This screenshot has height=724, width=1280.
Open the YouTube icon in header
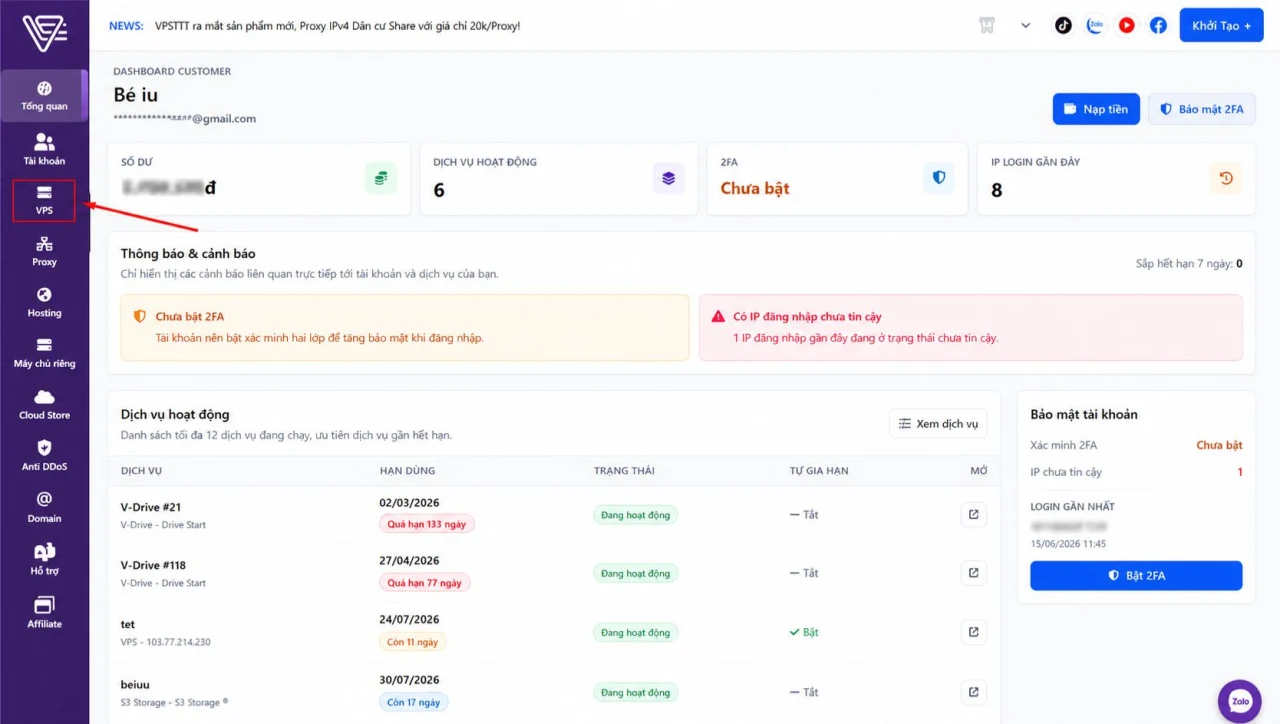pyautogui.click(x=1127, y=26)
